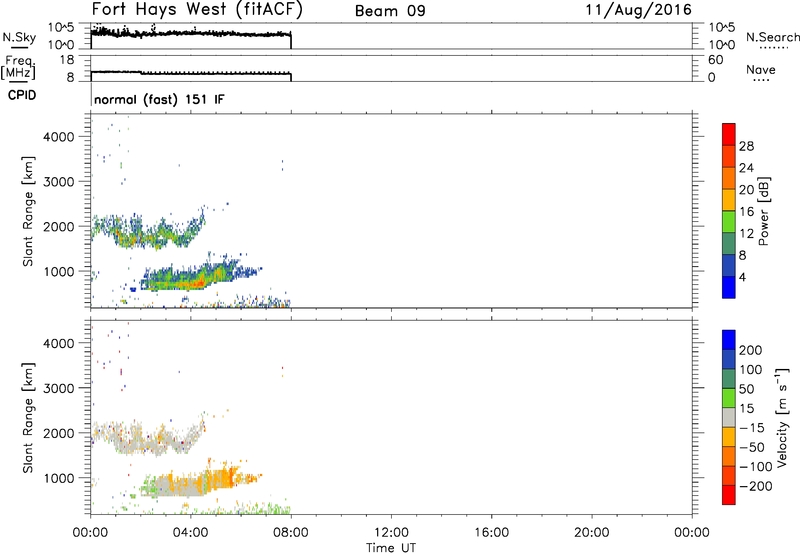
Task: Click the "Power [dB]" color bar title
Action: (x=763, y=211)
